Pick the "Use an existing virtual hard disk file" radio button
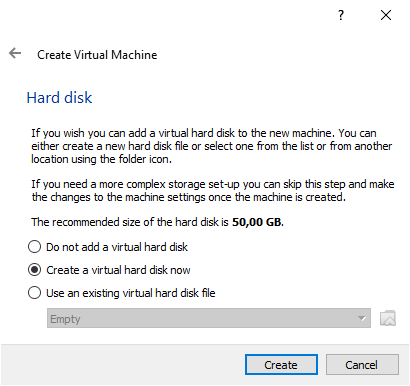The height and width of the screenshot is (386, 410). coord(34,293)
